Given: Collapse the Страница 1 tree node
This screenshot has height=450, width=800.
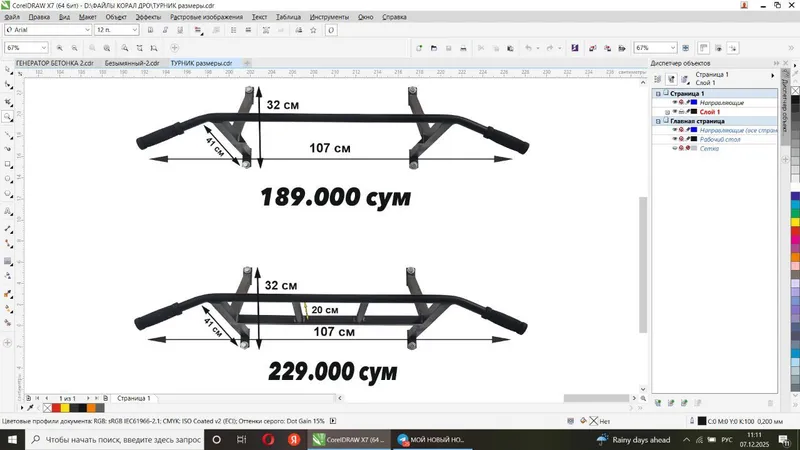Looking at the screenshot, I should pyautogui.click(x=658, y=94).
